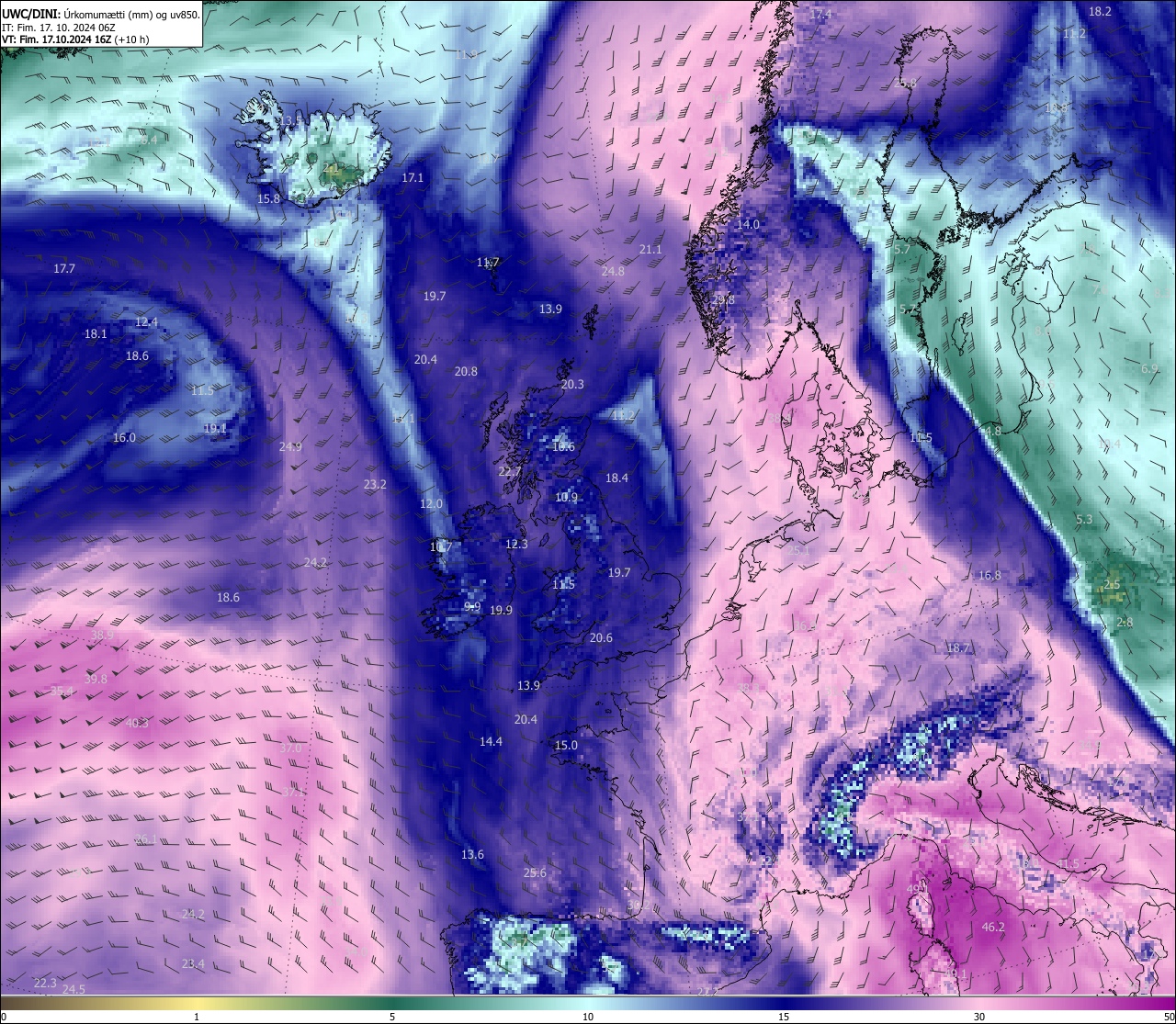
Task: Click the 25.6 value in Bay of Biscay
Action: [535, 872]
